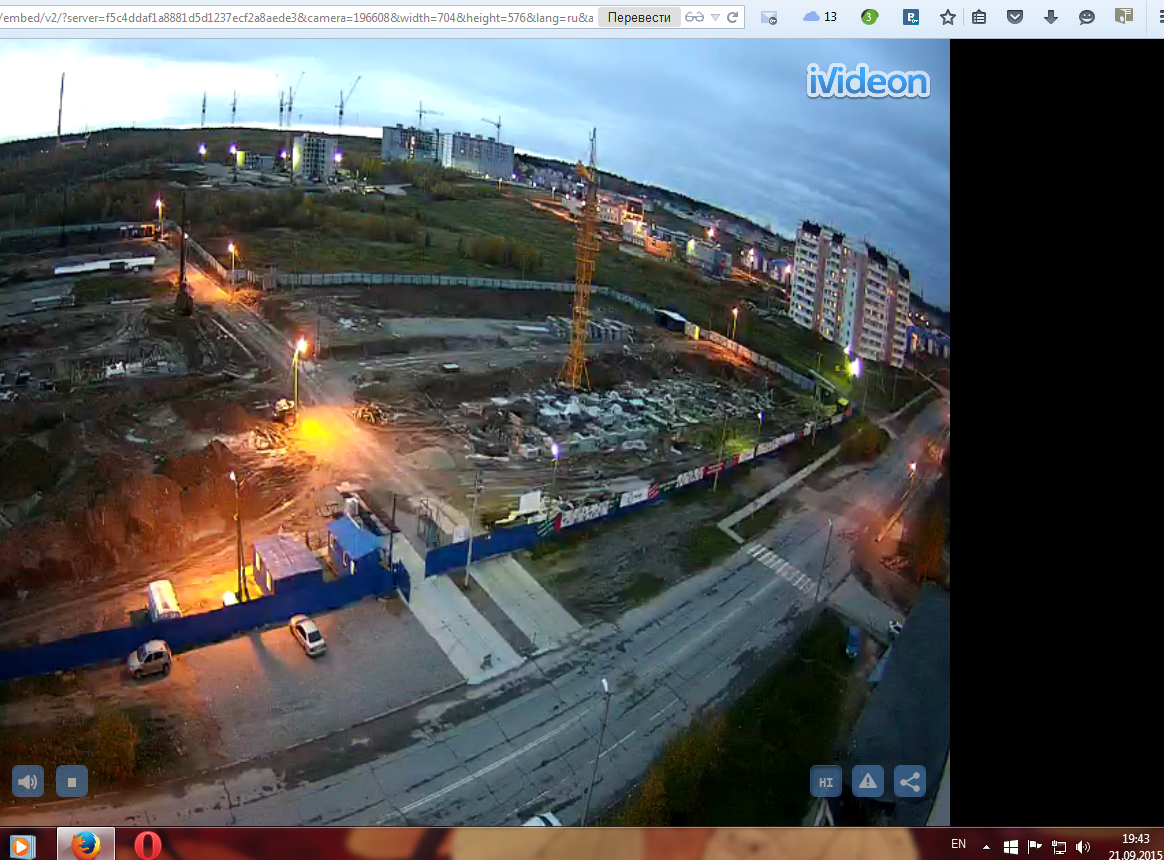Show hidden system tray icons
Image resolution: width=1164 pixels, height=860 pixels.
pos(987,845)
